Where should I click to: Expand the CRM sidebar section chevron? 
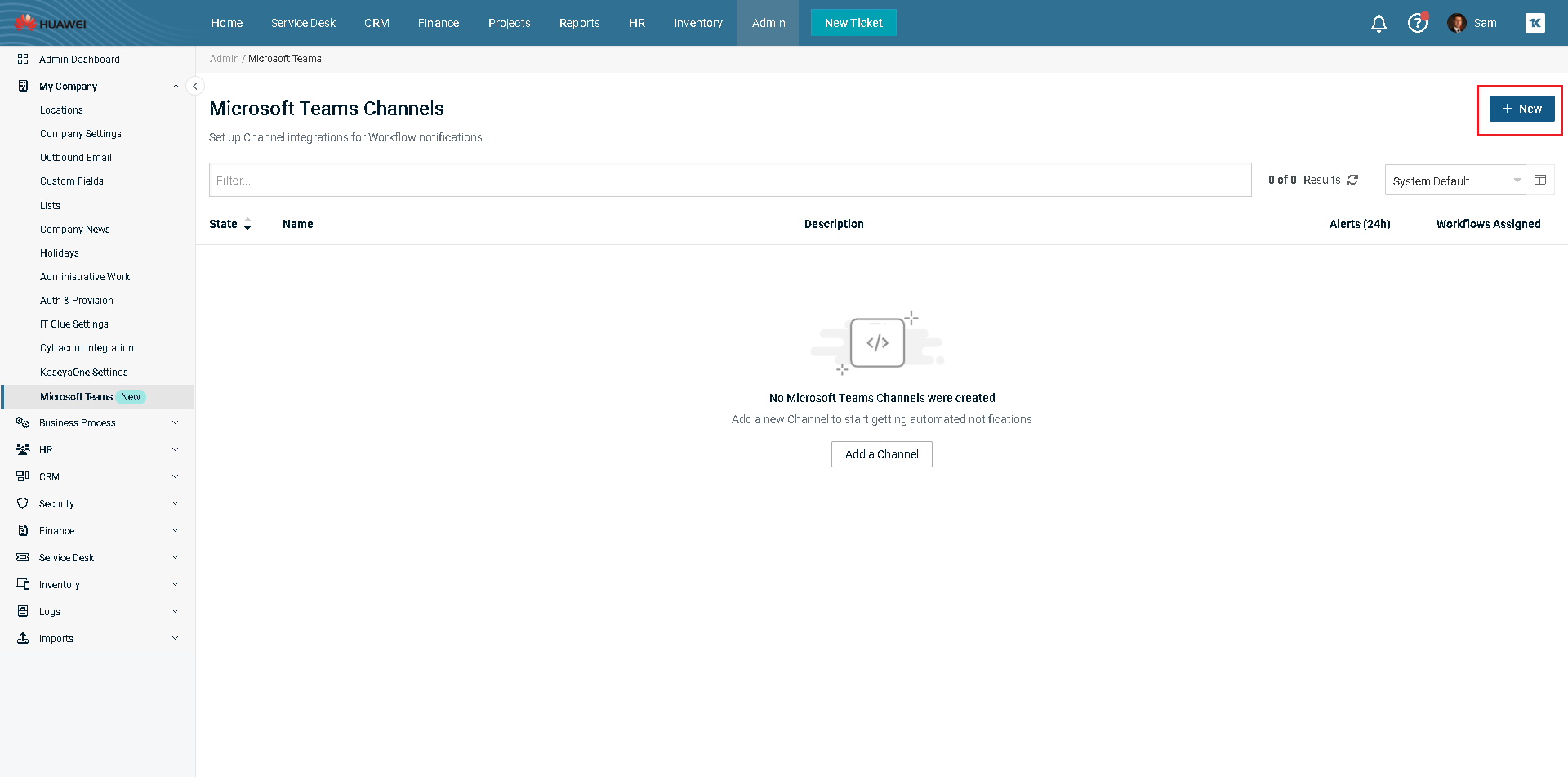click(176, 476)
